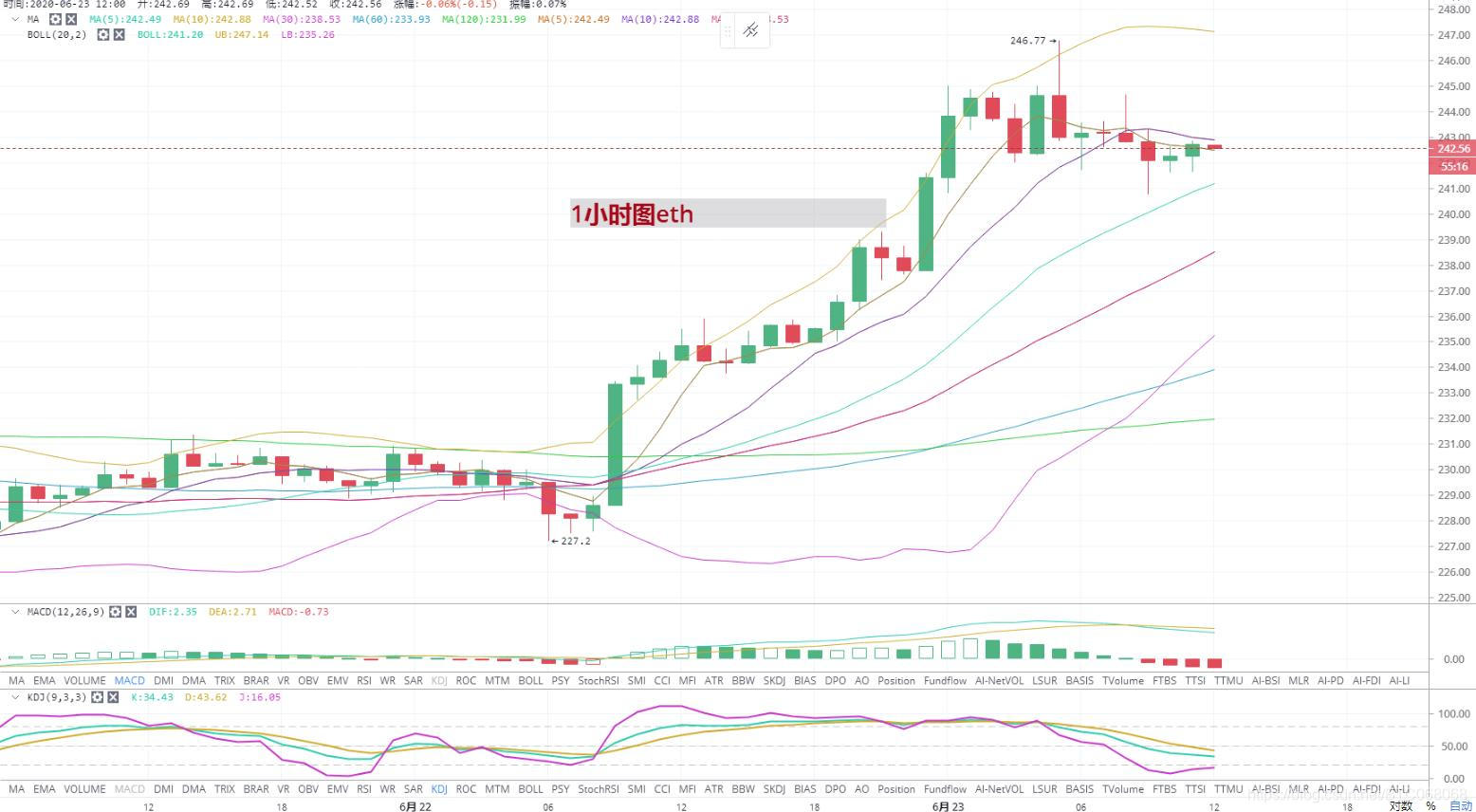Select LSUR tab in bottom KDJ tab row
This screenshot has width=1476, height=812.
pos(1044,788)
